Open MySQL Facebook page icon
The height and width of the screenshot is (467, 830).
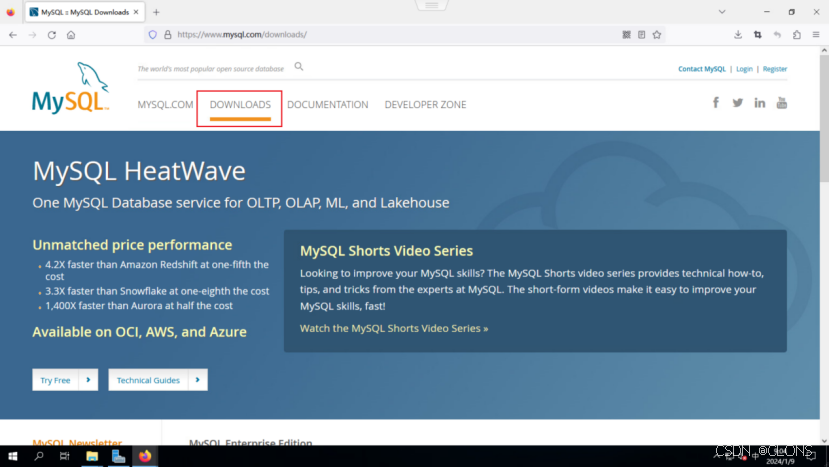(x=716, y=103)
